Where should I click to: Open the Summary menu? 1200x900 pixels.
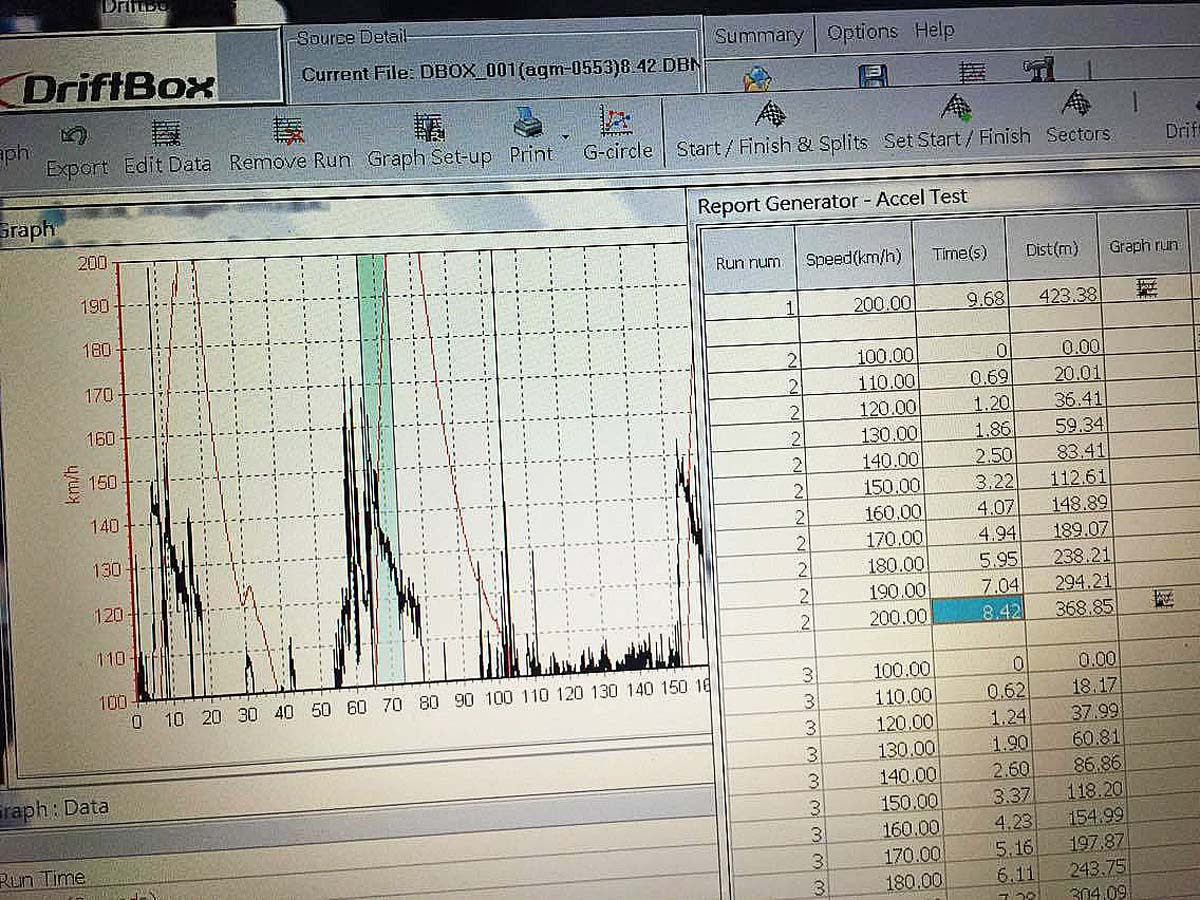click(x=758, y=35)
